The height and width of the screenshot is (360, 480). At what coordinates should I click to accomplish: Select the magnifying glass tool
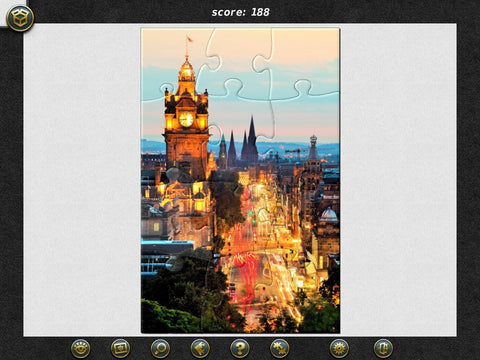point(160,349)
